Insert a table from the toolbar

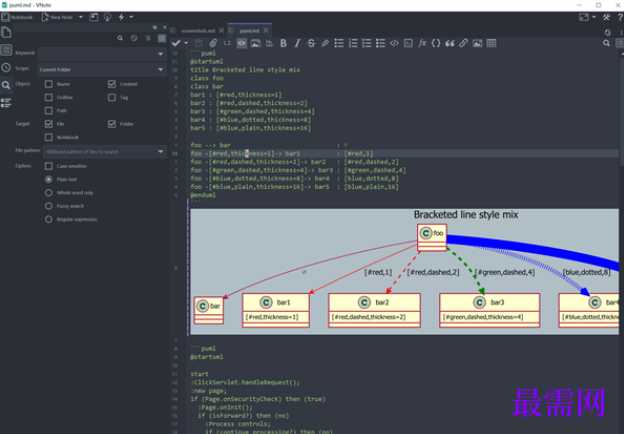[x=491, y=43]
